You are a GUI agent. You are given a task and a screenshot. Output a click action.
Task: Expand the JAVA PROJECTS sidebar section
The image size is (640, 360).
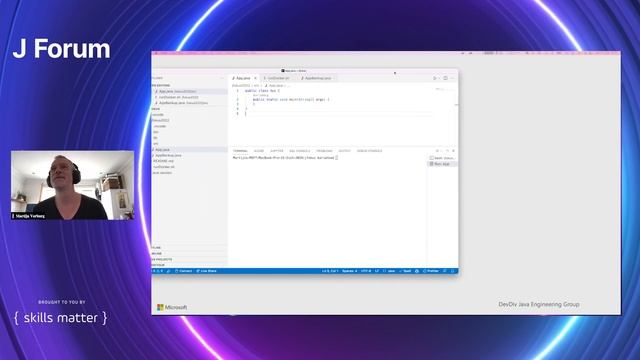[189, 259]
